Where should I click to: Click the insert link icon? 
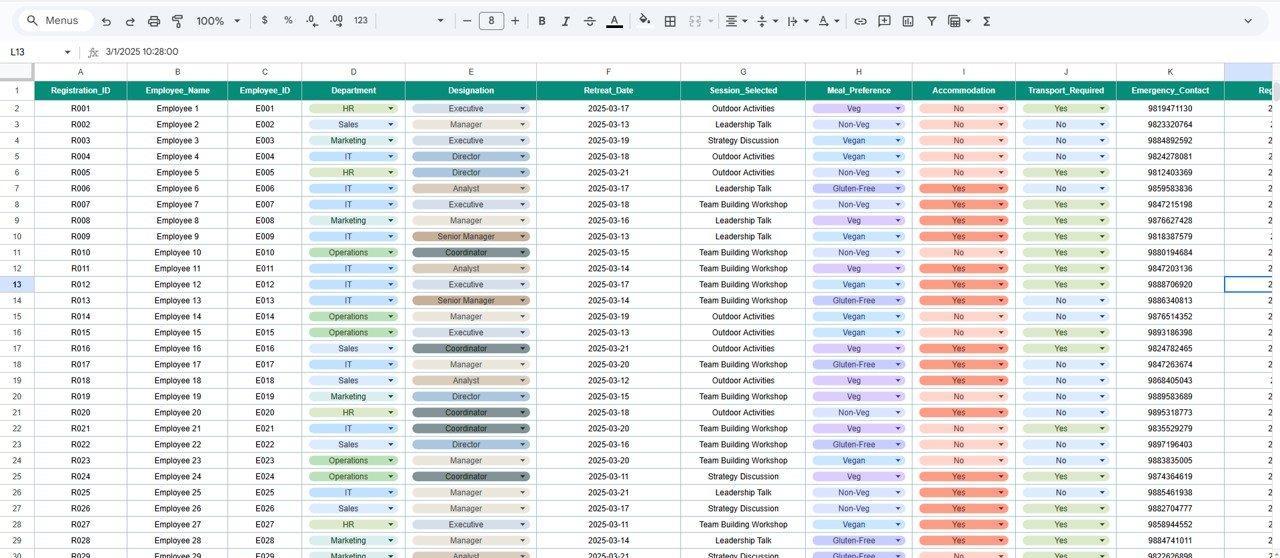click(x=860, y=21)
